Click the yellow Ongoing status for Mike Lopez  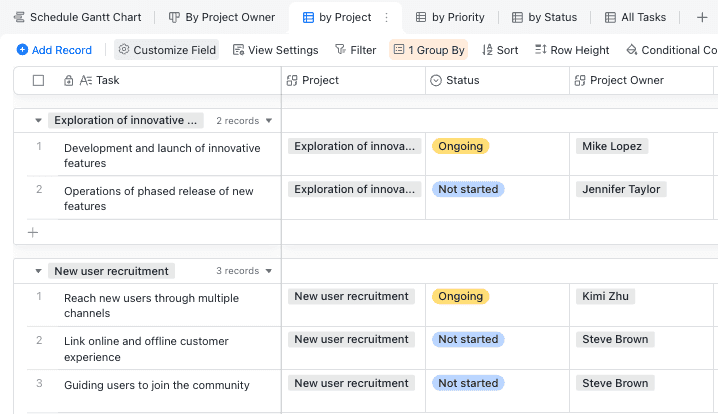click(460, 146)
